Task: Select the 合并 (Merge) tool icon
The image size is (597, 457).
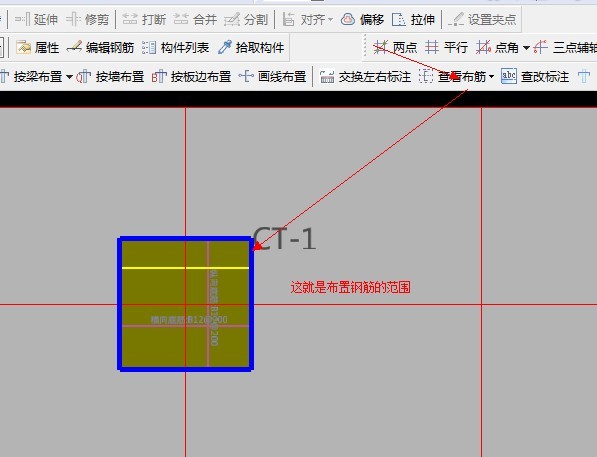Action: coord(181,19)
